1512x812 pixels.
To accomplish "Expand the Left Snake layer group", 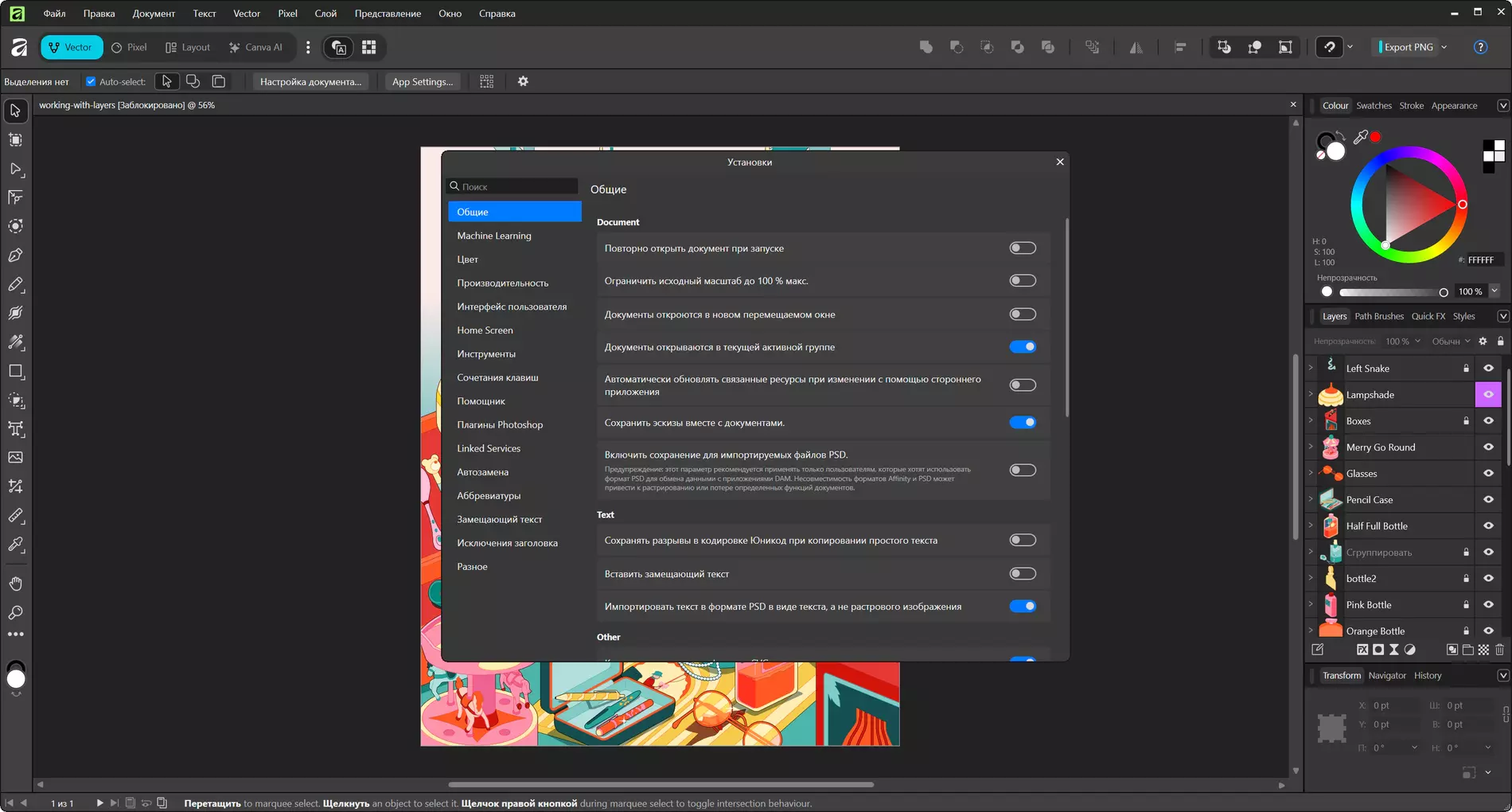I will click(1311, 368).
